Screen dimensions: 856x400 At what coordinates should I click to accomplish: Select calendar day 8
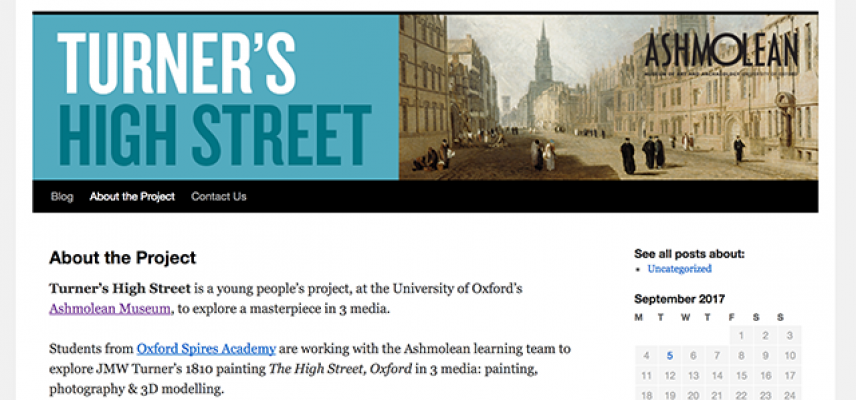point(741,356)
